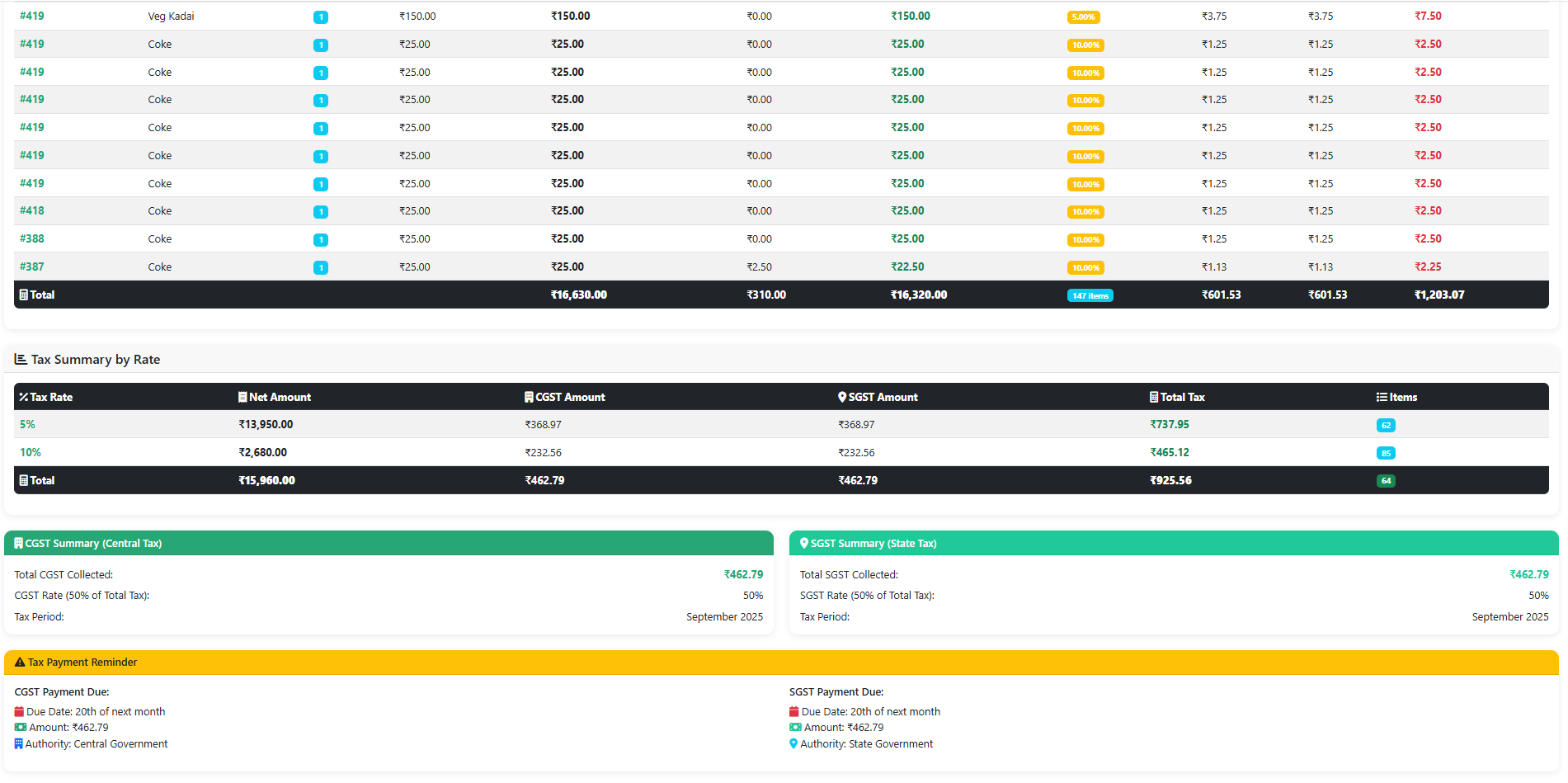Select the percent icon in the Tax Rate header
Image resolution: width=1568 pixels, height=783 pixels.
(22, 397)
